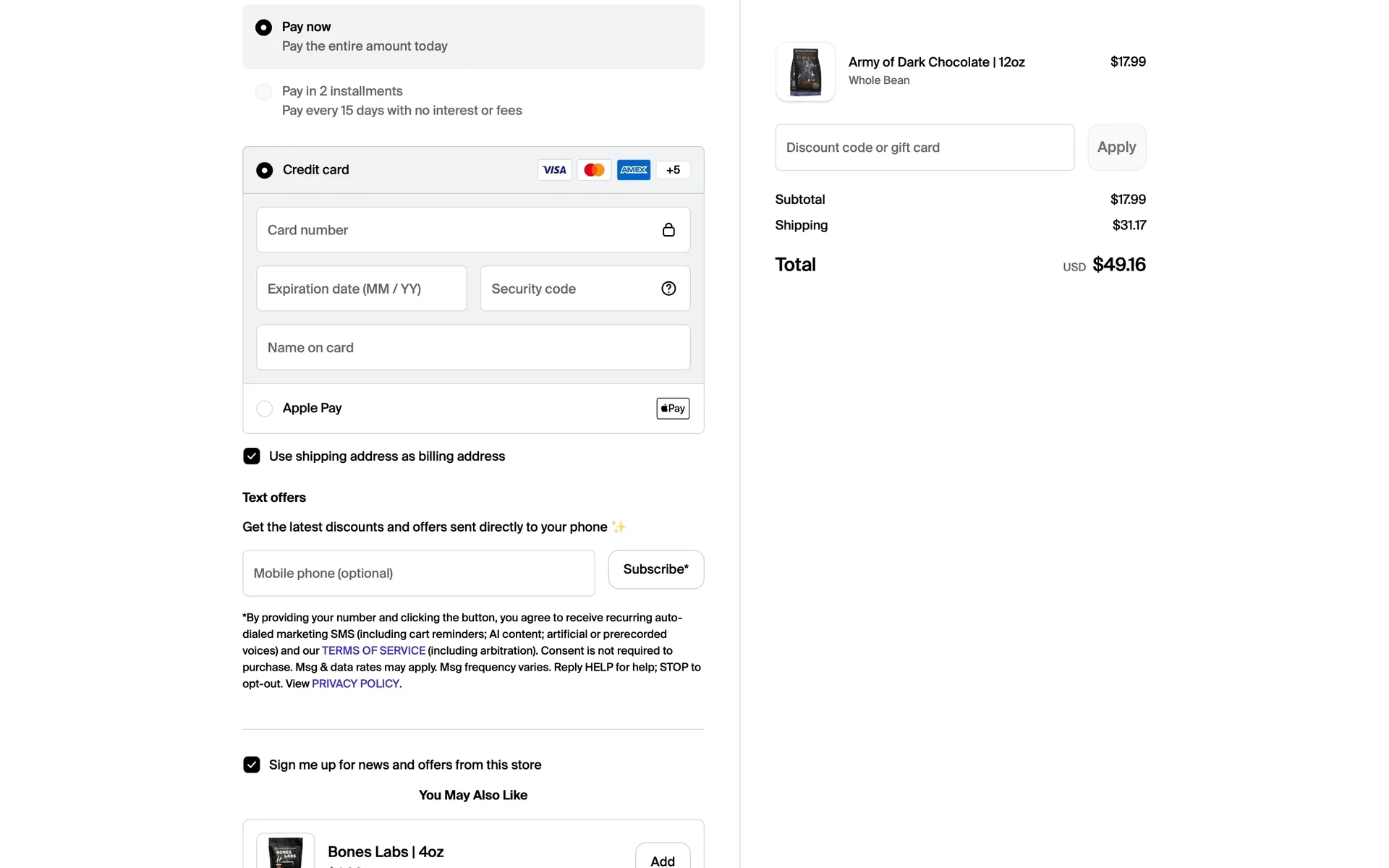The width and height of the screenshot is (1389, 868).
Task: Focus the Discount code or gift card field
Action: coord(925,148)
